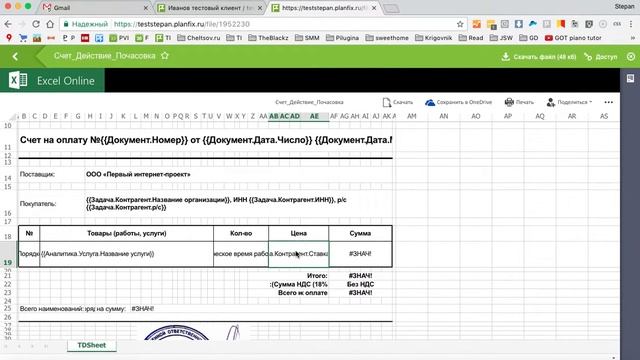This screenshot has height=360, width=640.
Task: Open the SMM bookmarks folder
Action: [307, 38]
